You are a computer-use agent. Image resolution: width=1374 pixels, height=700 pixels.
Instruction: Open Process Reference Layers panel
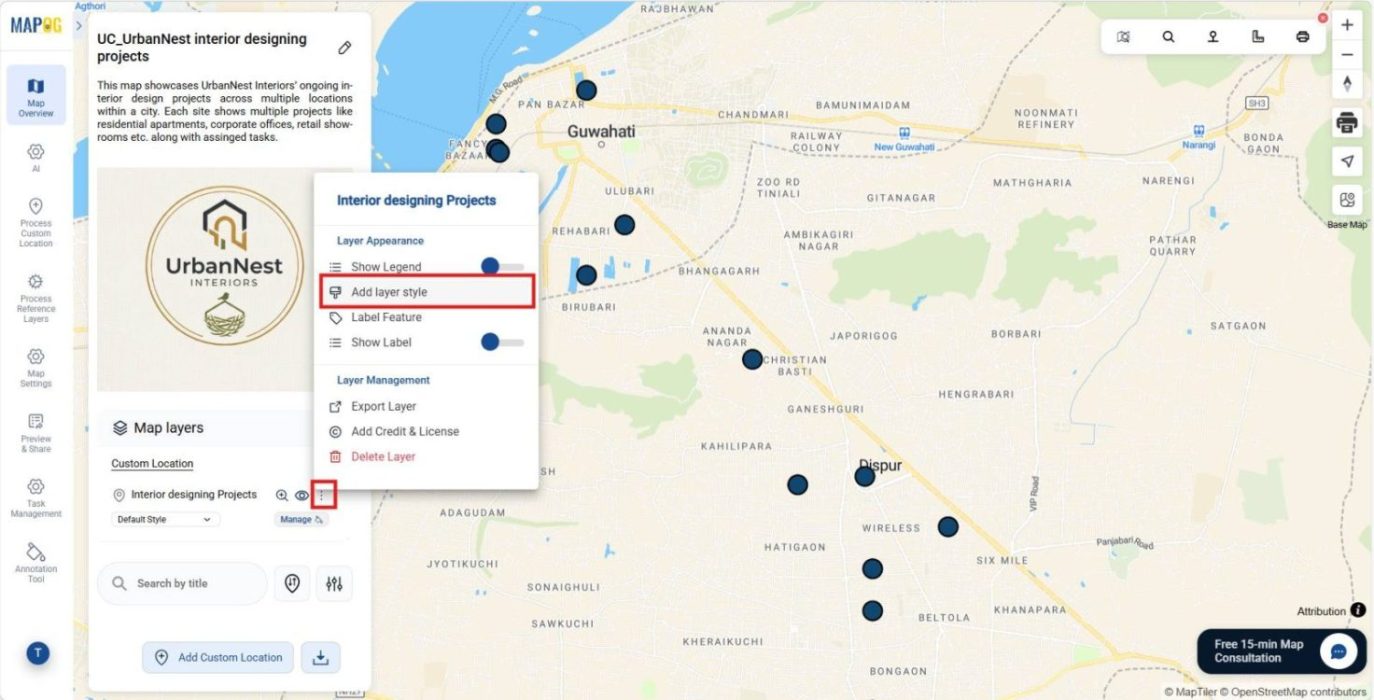36,296
